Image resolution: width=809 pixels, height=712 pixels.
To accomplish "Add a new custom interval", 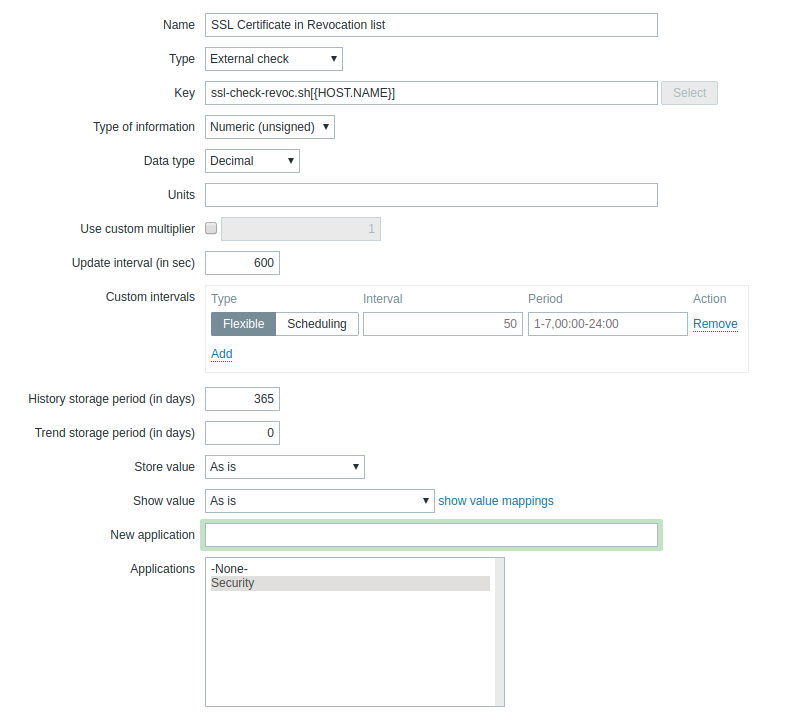I will click(x=221, y=354).
